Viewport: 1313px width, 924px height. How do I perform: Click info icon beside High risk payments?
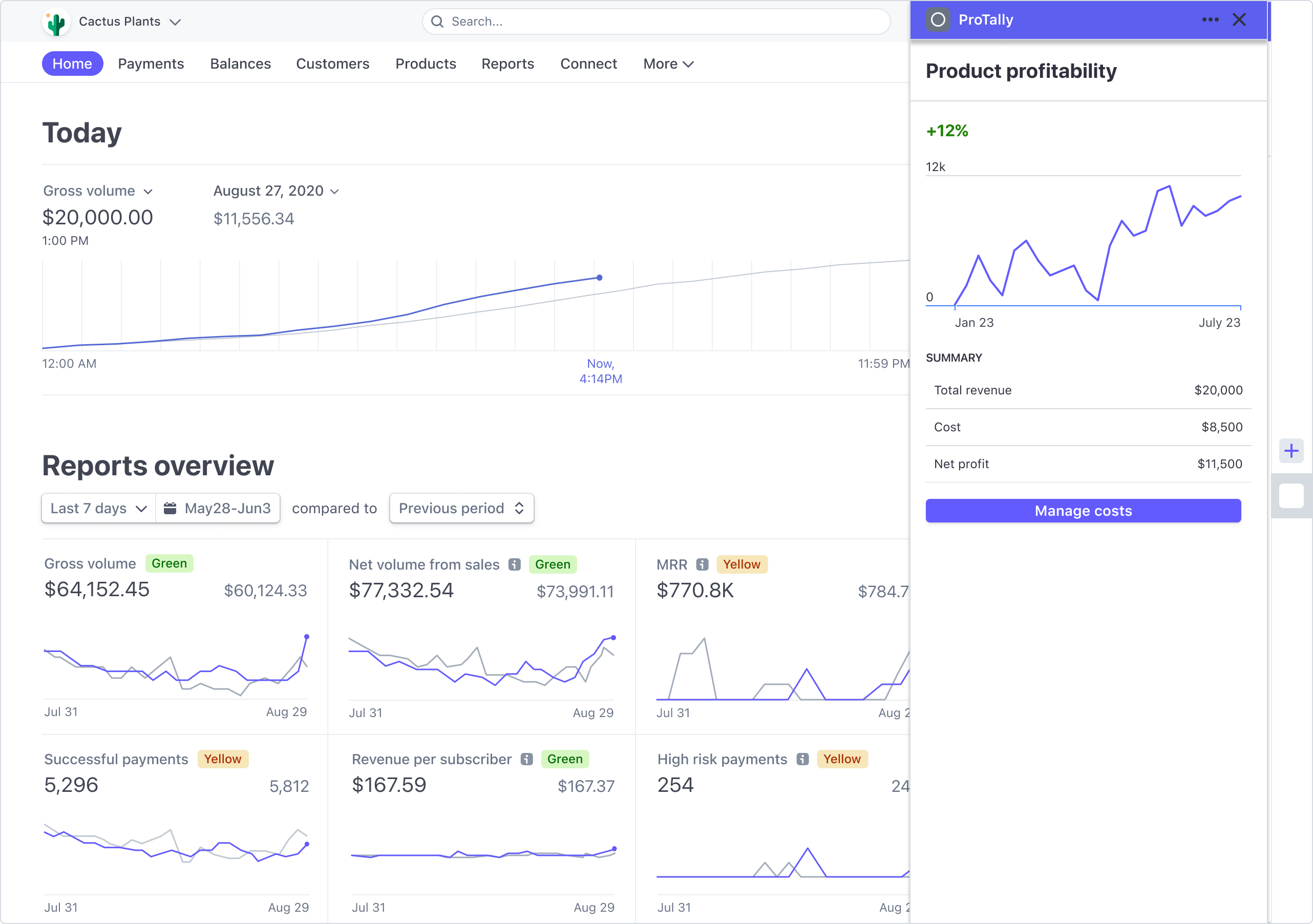click(x=802, y=759)
